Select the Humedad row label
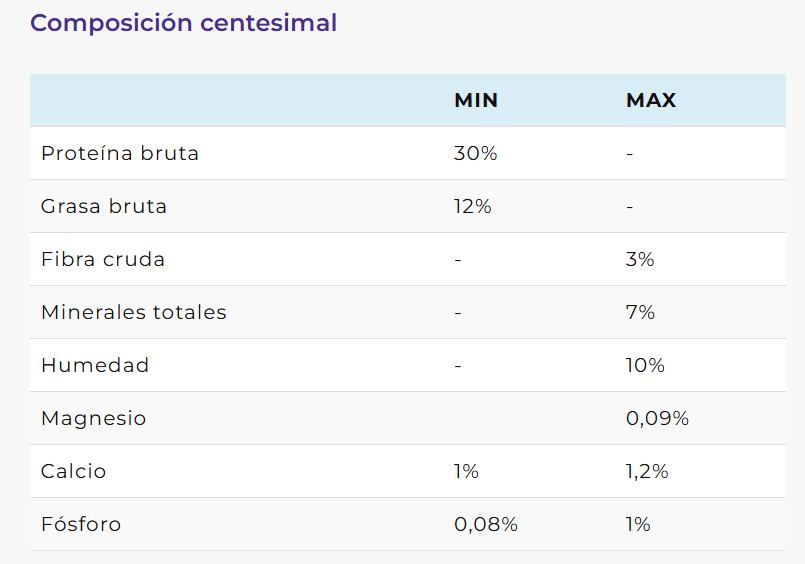 click(95, 365)
